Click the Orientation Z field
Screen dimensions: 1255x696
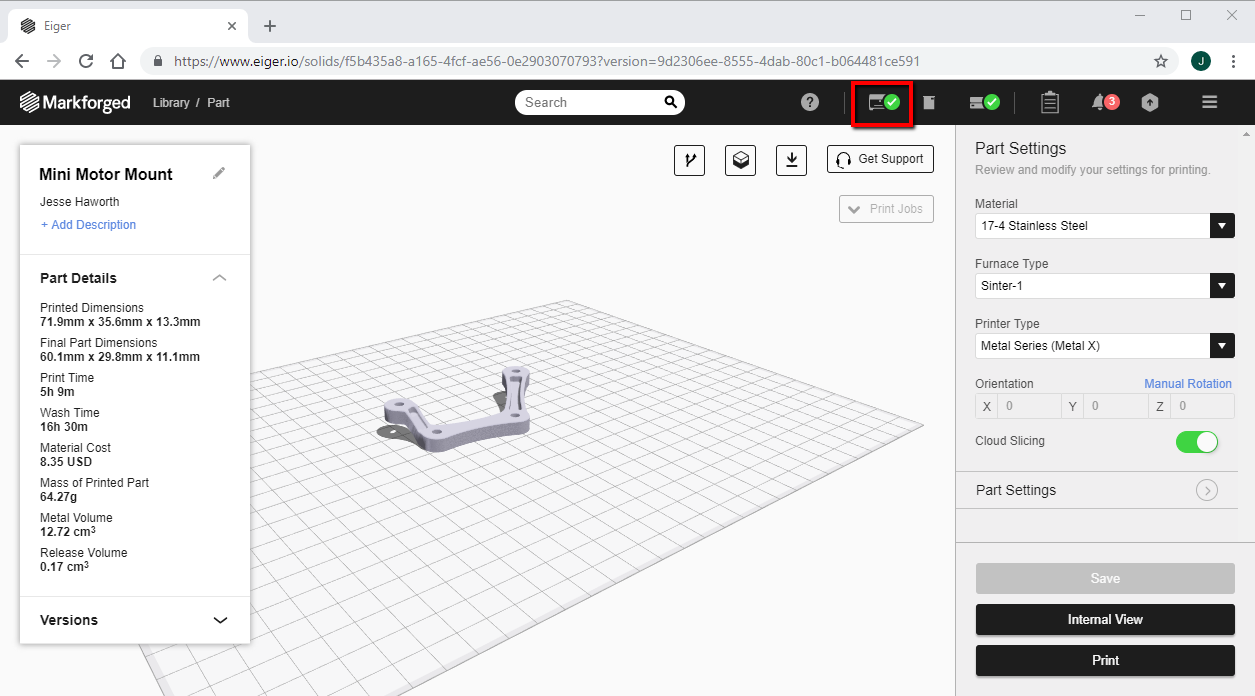[x=1204, y=406]
